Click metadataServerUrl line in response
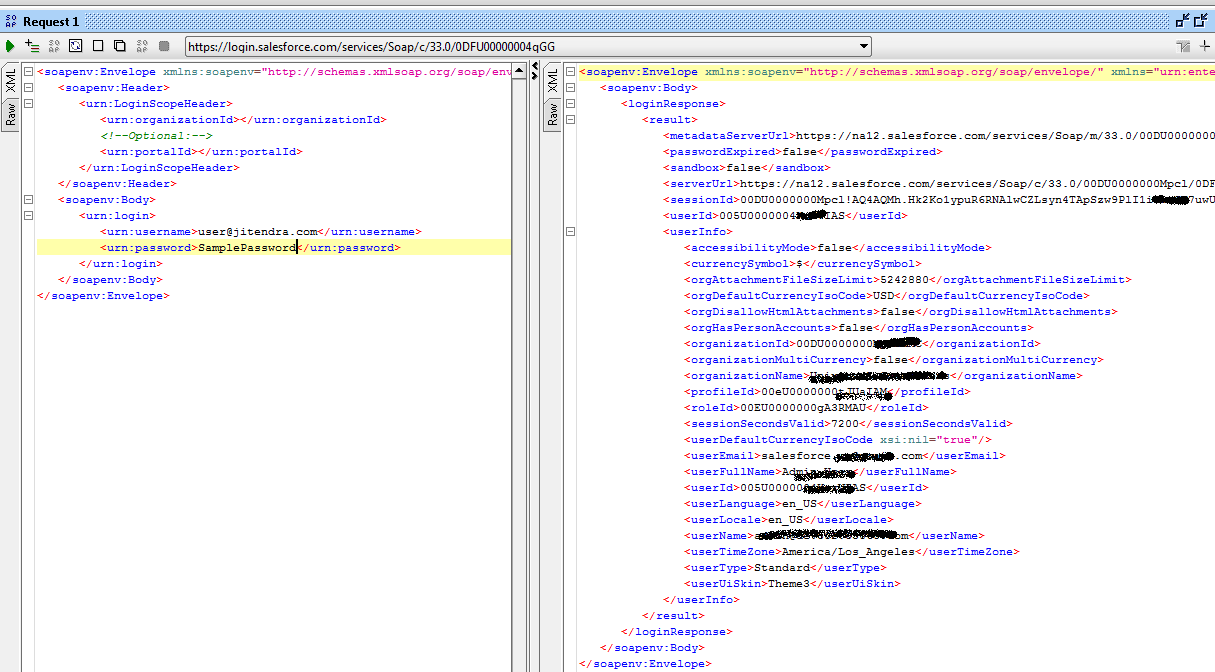The image size is (1215, 672). coord(938,136)
